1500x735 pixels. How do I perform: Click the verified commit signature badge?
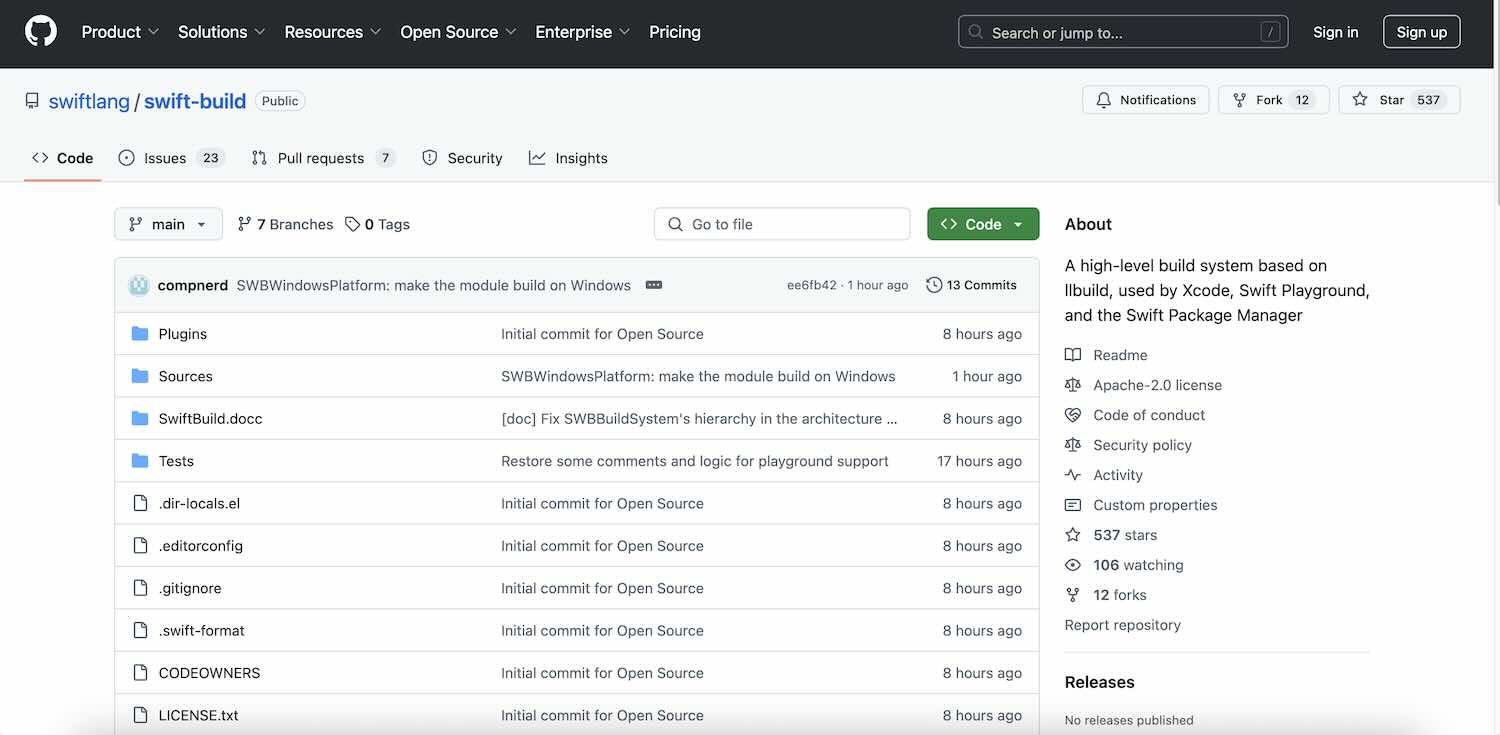[654, 284]
